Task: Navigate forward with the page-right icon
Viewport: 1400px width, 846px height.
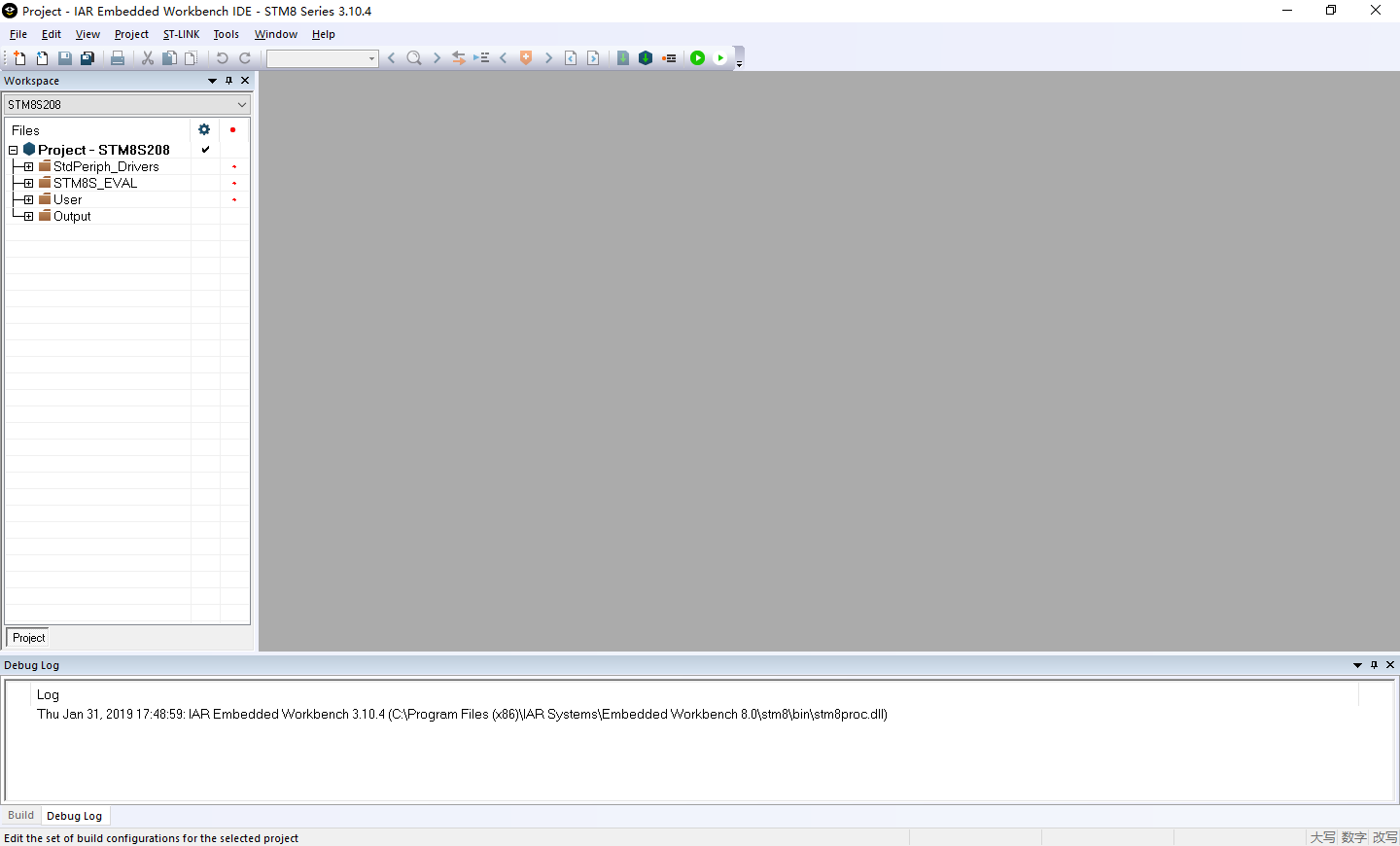Action: coord(593,58)
